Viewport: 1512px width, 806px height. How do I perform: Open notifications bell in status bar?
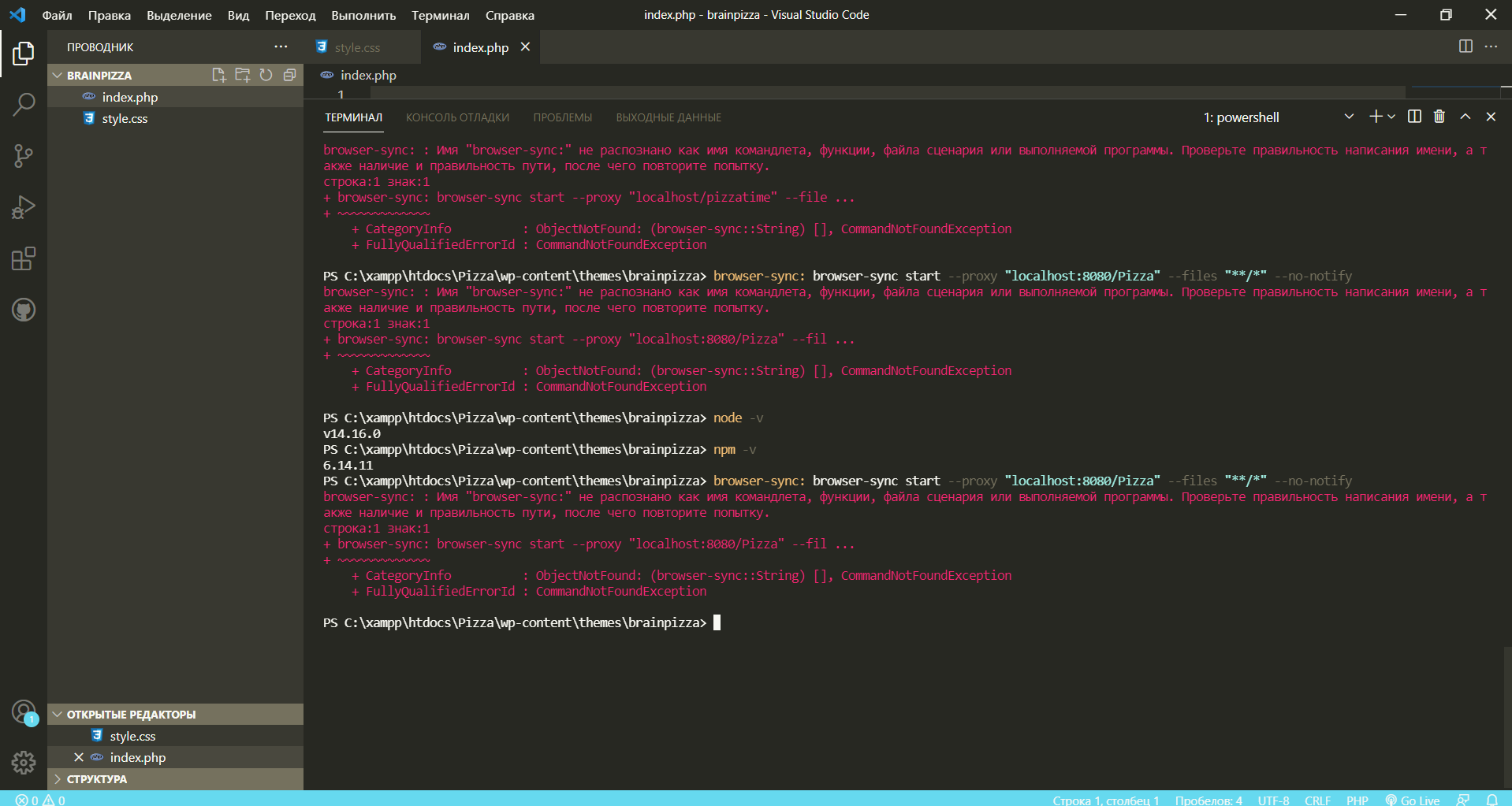[x=1492, y=800]
